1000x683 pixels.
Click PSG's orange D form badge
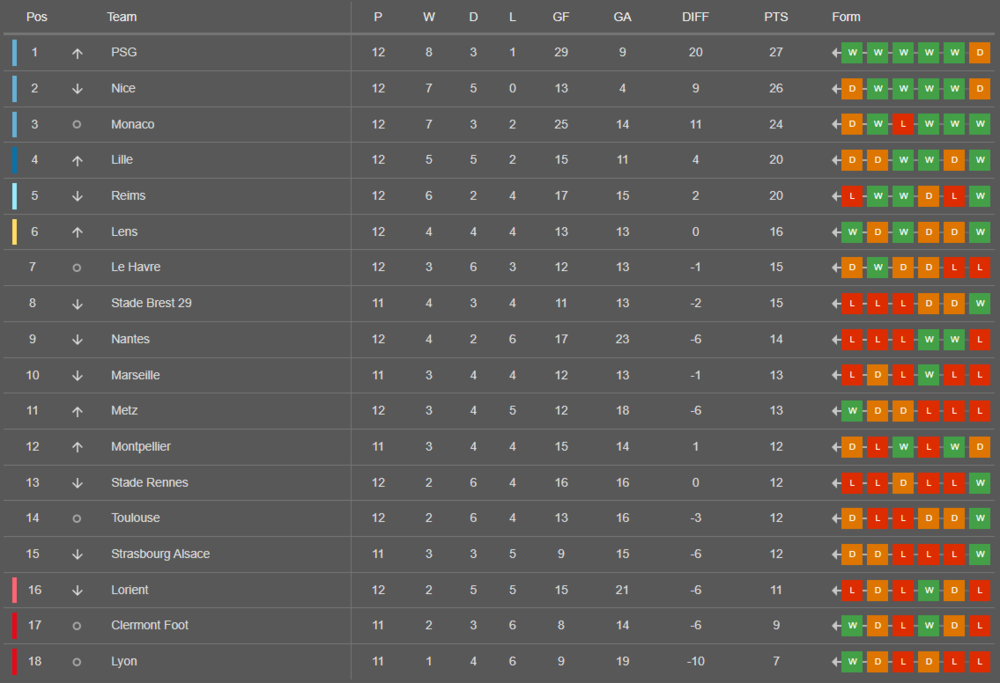click(x=980, y=52)
